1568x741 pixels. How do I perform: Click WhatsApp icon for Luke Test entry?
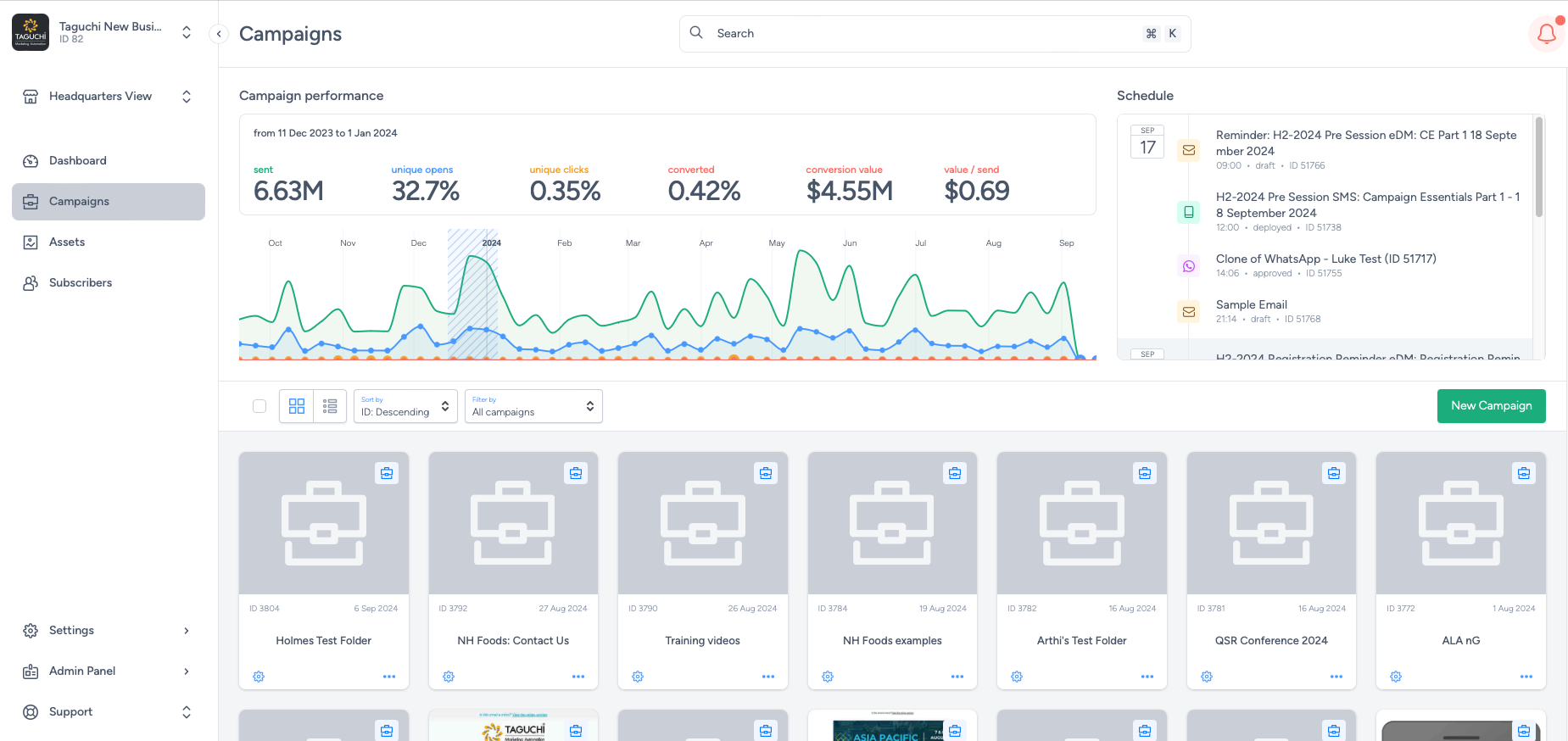pyautogui.click(x=1189, y=266)
